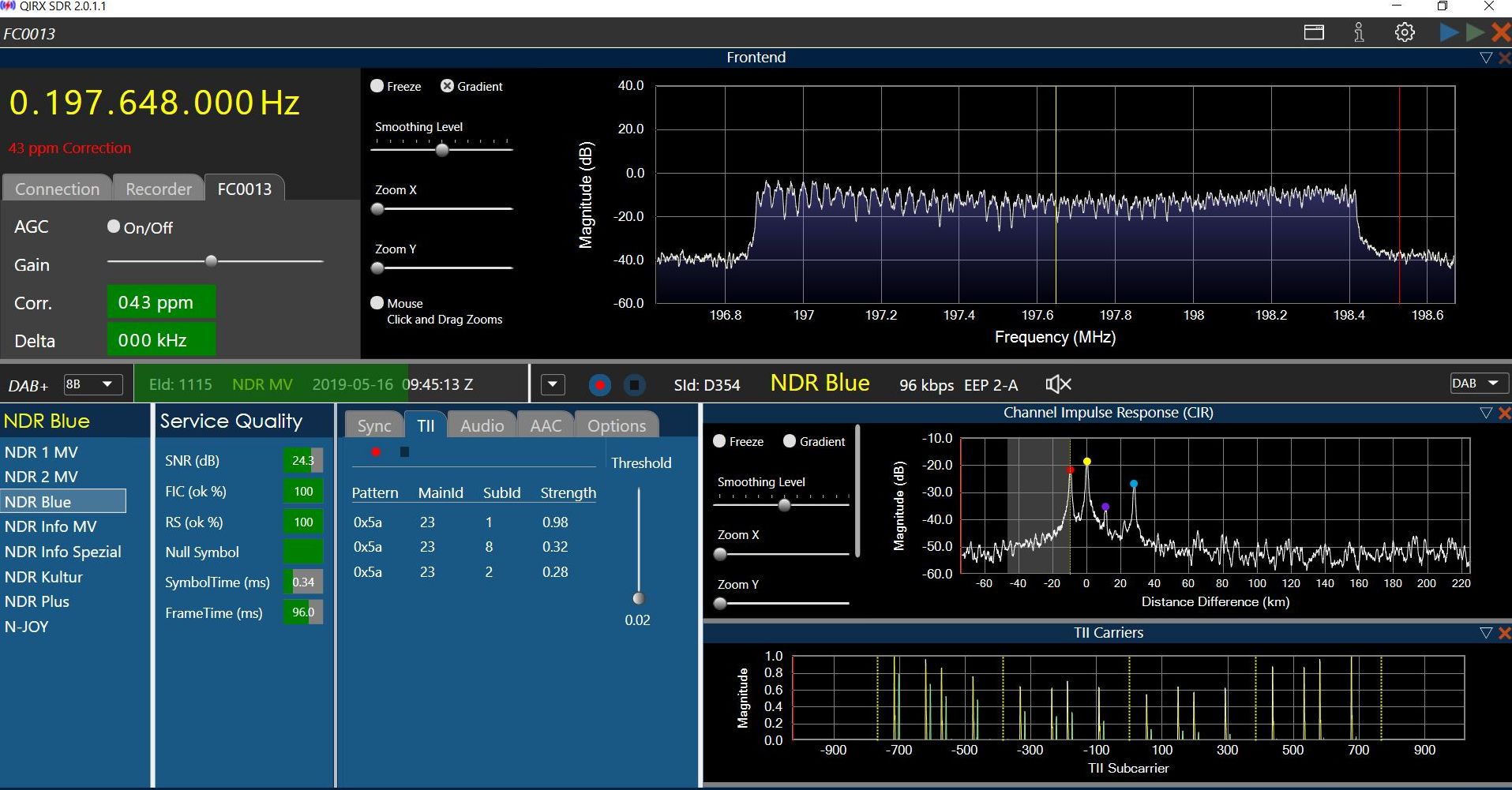Open the Recorder tab
1512x790 pixels.
(x=159, y=189)
